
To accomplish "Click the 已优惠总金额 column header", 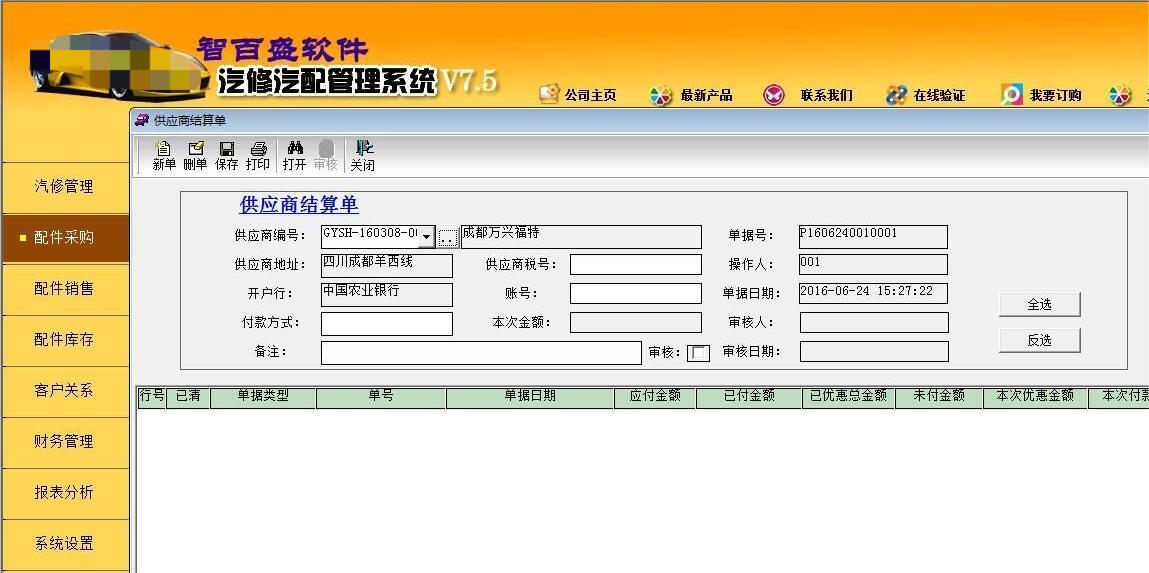I will click(x=849, y=396).
